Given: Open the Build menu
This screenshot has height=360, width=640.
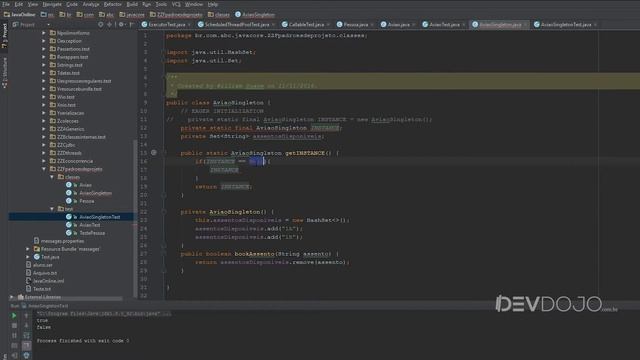Looking at the screenshot, I should click(132, 4).
